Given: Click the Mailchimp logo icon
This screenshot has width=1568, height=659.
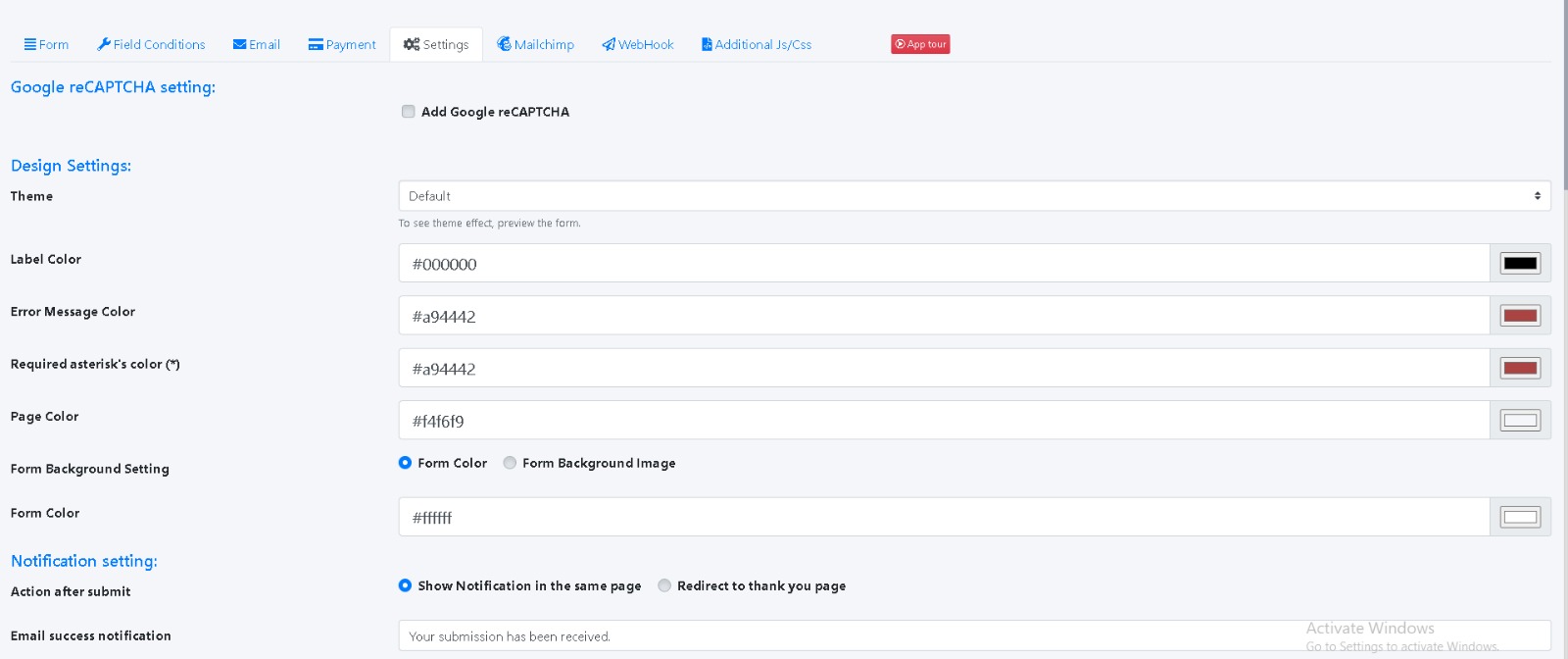Looking at the screenshot, I should click(x=504, y=44).
